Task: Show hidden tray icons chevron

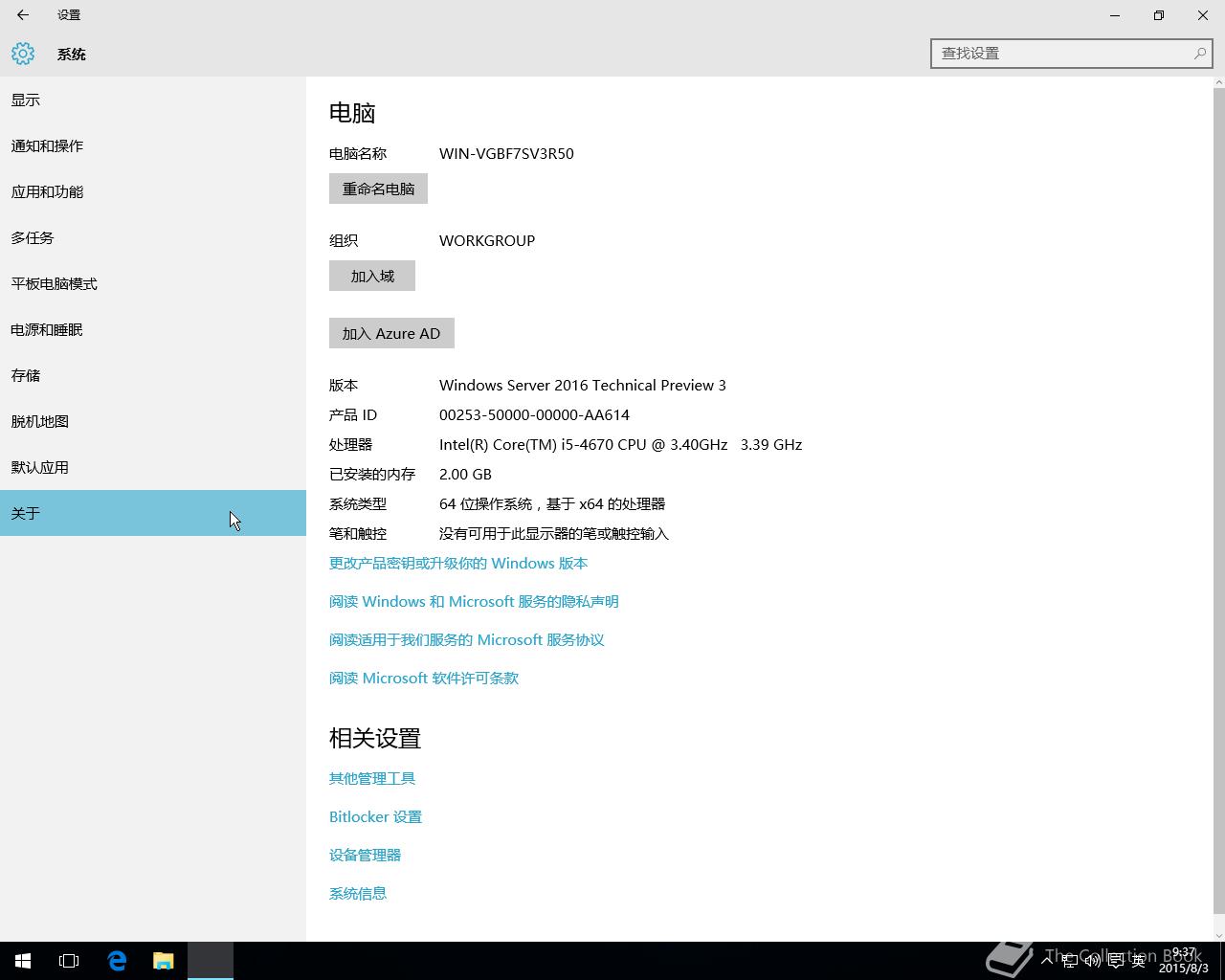Action: [x=1048, y=961]
